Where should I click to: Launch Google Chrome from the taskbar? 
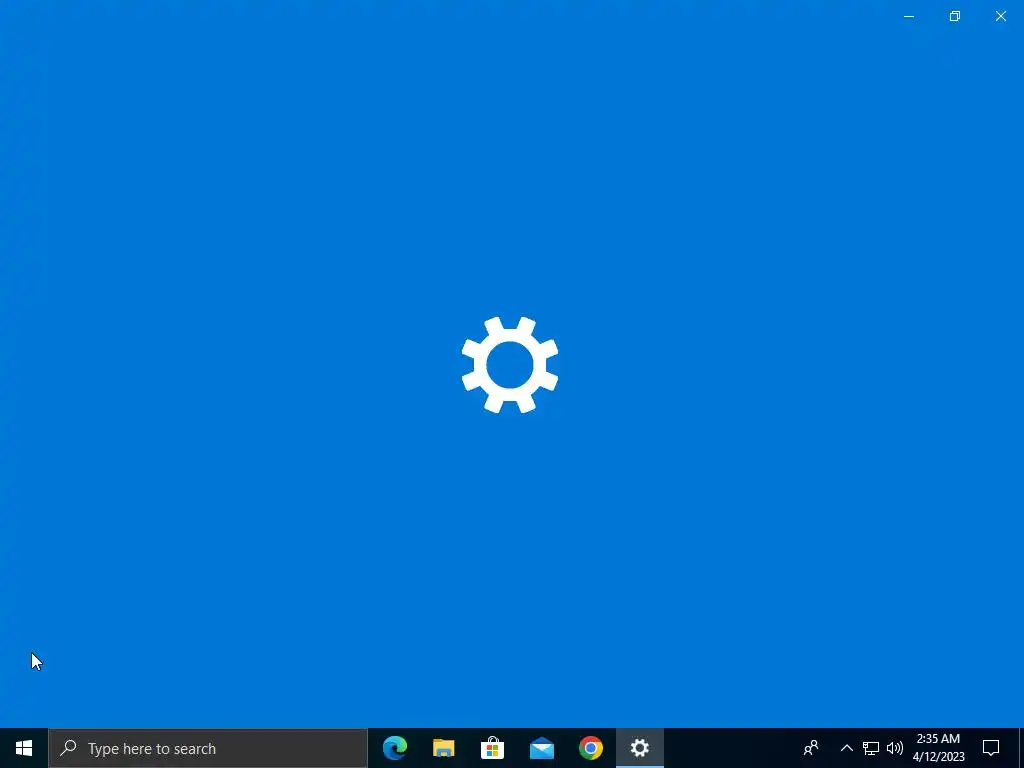pos(590,748)
